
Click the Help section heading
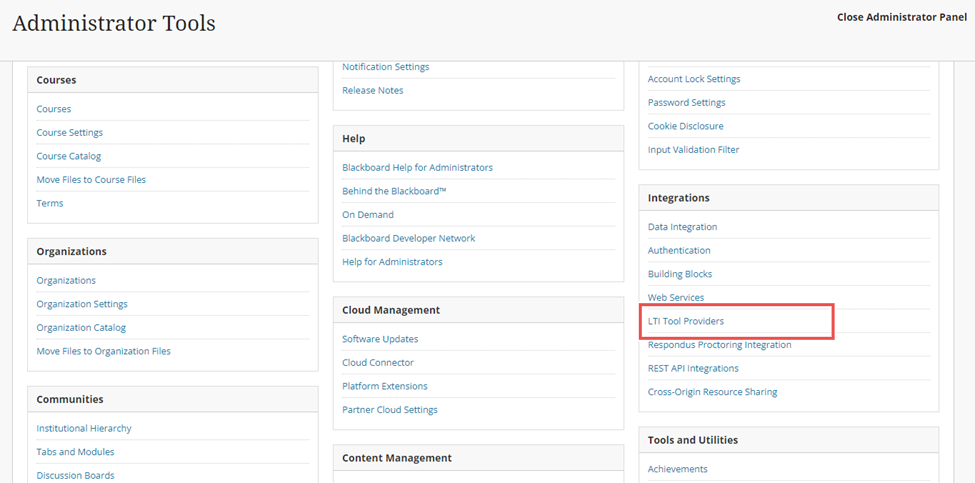(x=353, y=139)
